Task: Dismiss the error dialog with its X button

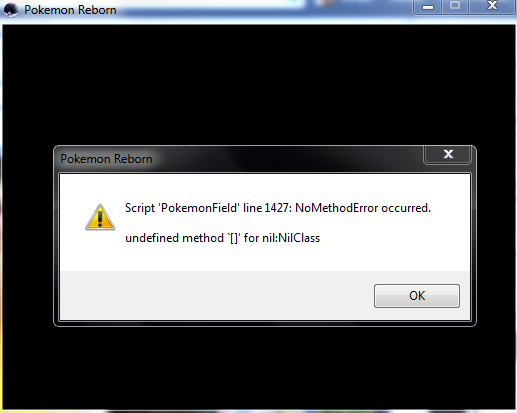Action: [448, 154]
